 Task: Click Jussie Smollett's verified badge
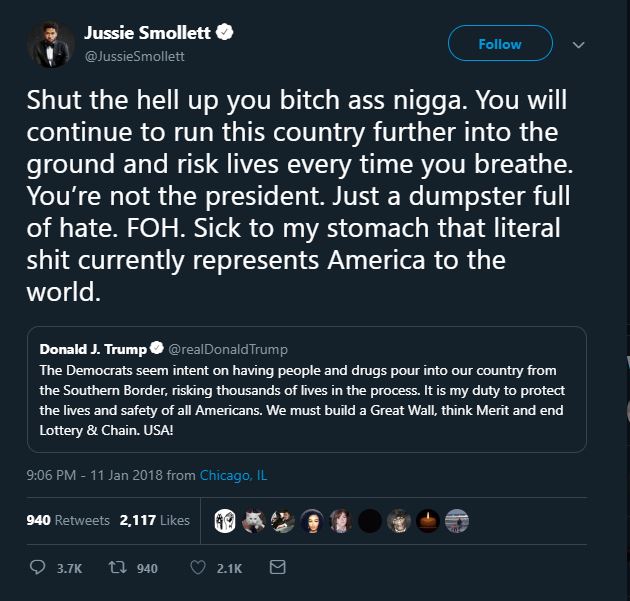(226, 33)
